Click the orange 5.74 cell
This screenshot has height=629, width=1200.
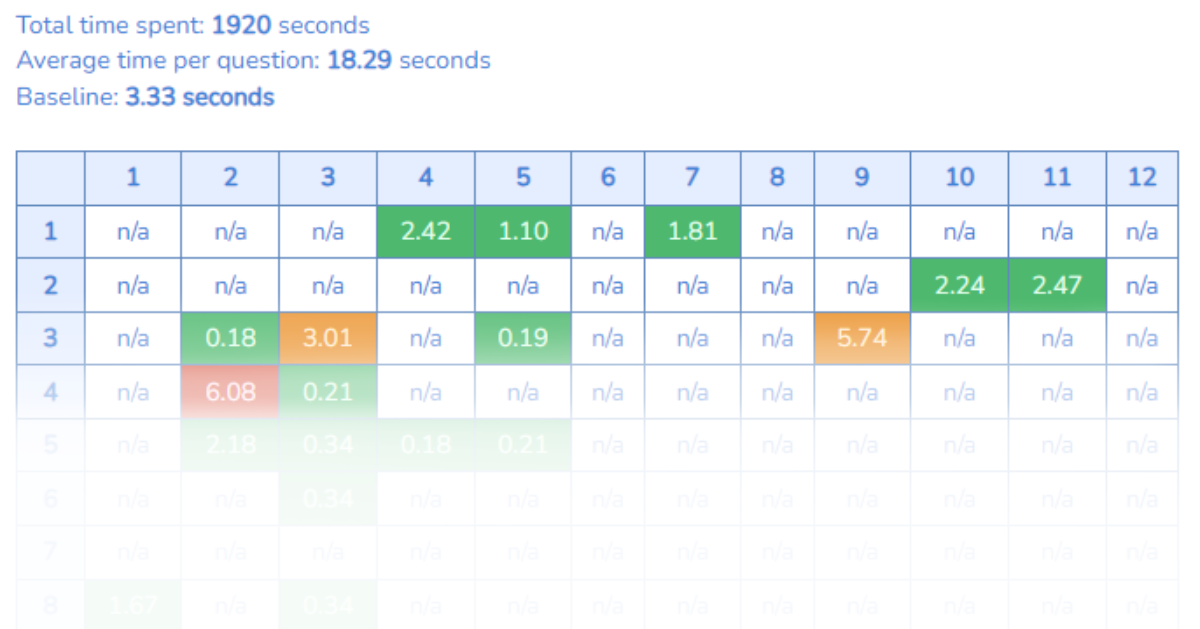click(862, 338)
